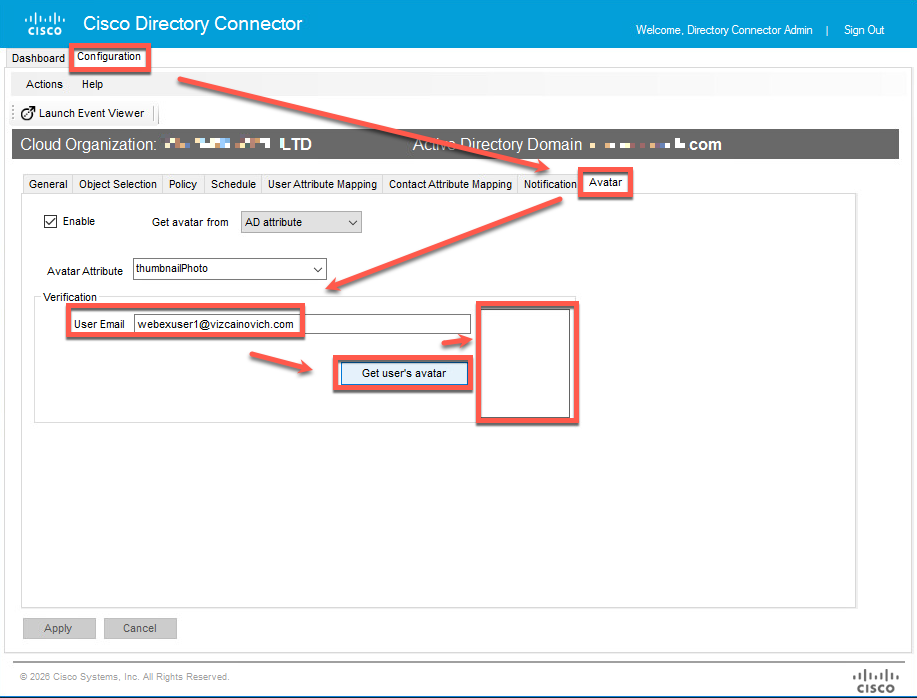Open the Notification tab

550,184
